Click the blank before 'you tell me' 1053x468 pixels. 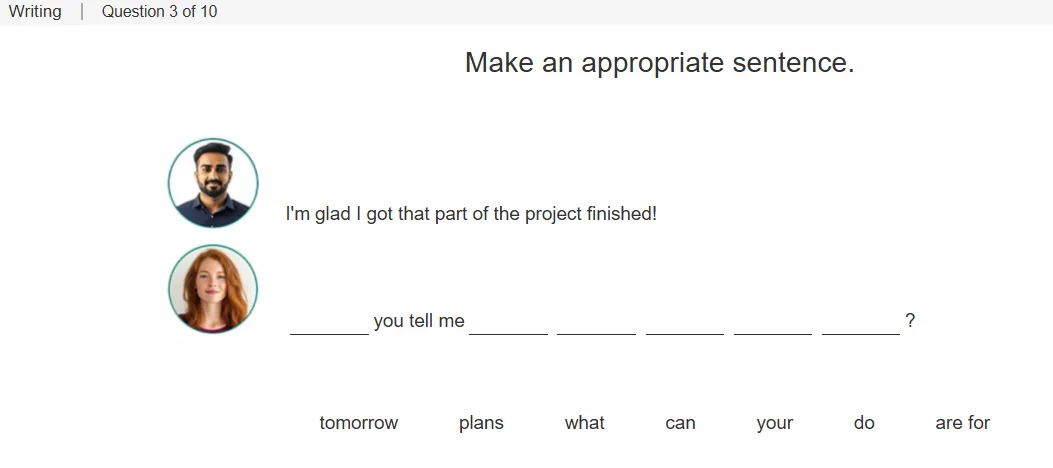click(x=329, y=322)
